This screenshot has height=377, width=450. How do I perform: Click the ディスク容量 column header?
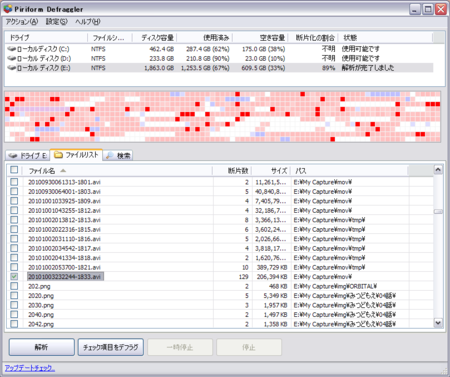[154, 38]
